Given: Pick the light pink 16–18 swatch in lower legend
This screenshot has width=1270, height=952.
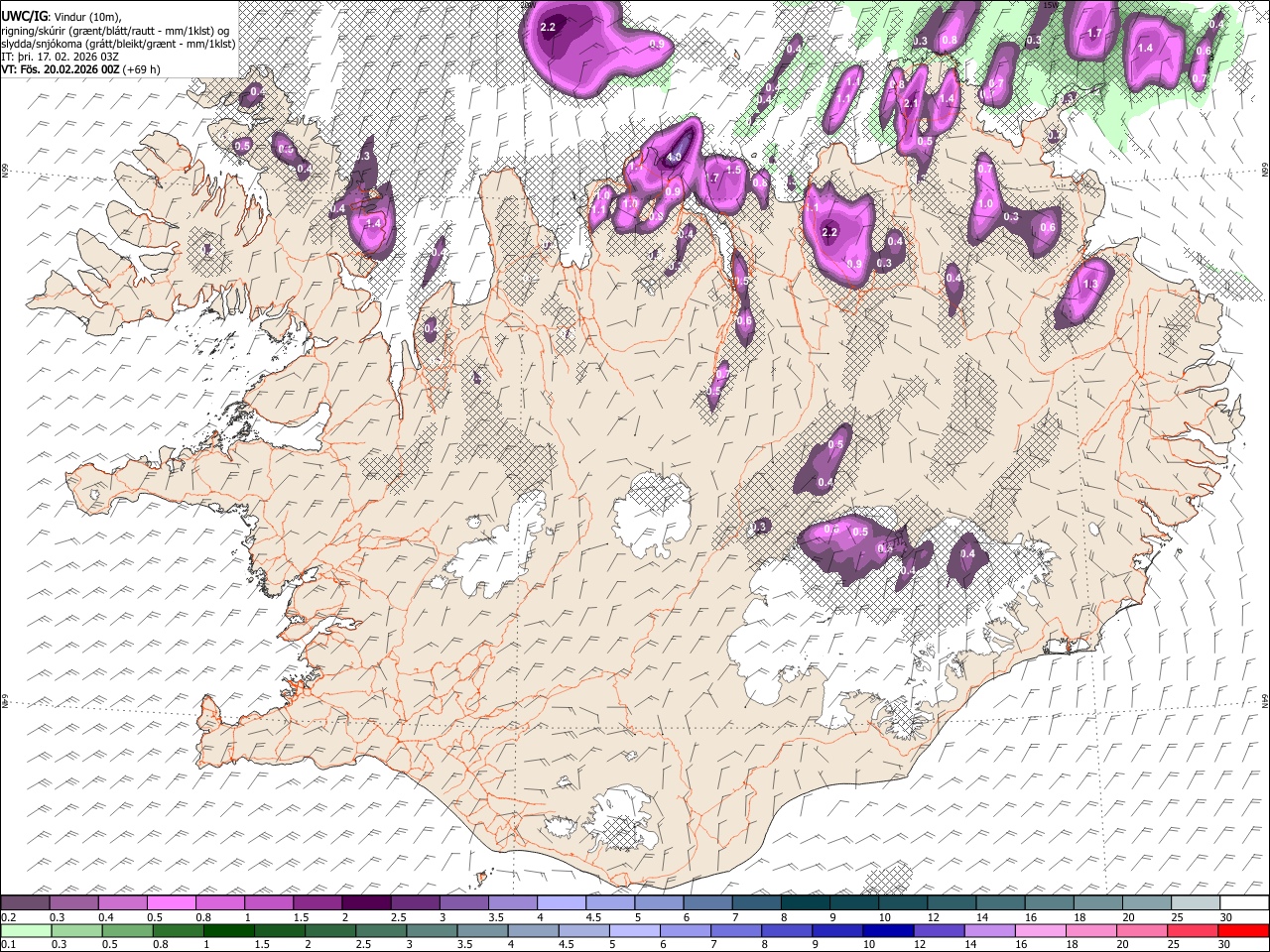Looking at the screenshot, I should 1040,930.
